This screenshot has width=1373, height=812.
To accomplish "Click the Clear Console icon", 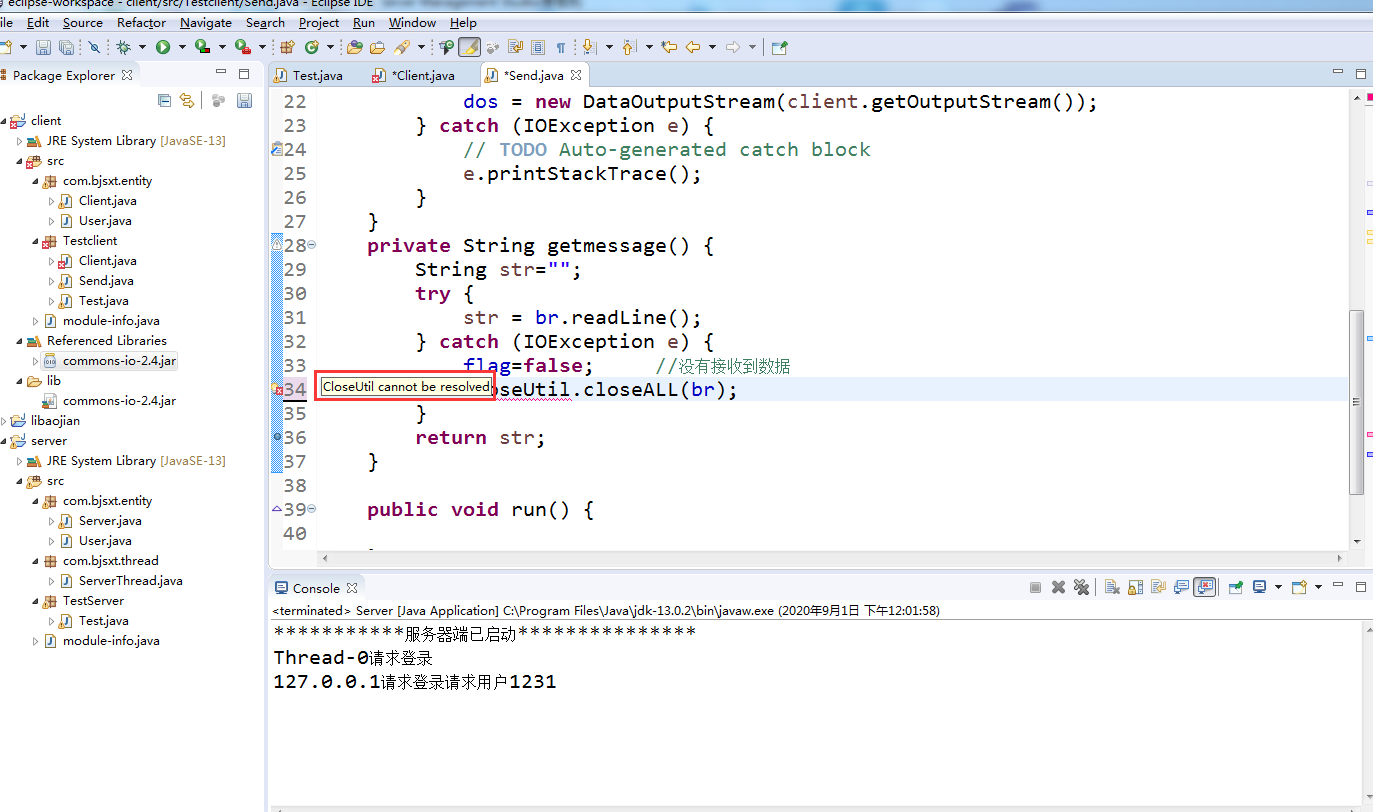I will (x=1112, y=588).
